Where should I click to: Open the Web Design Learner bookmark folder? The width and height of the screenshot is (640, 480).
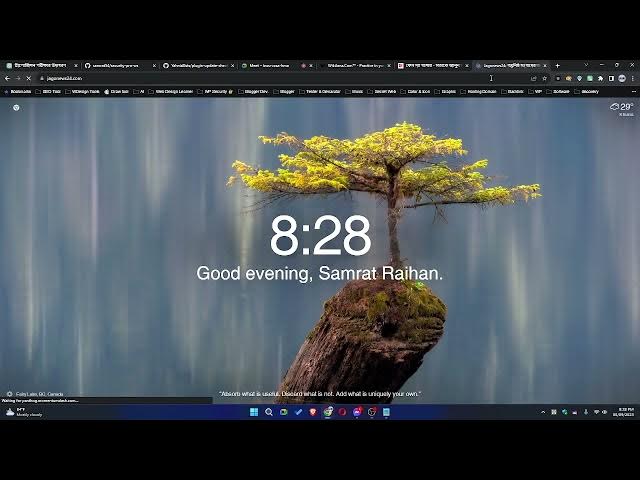click(171, 91)
